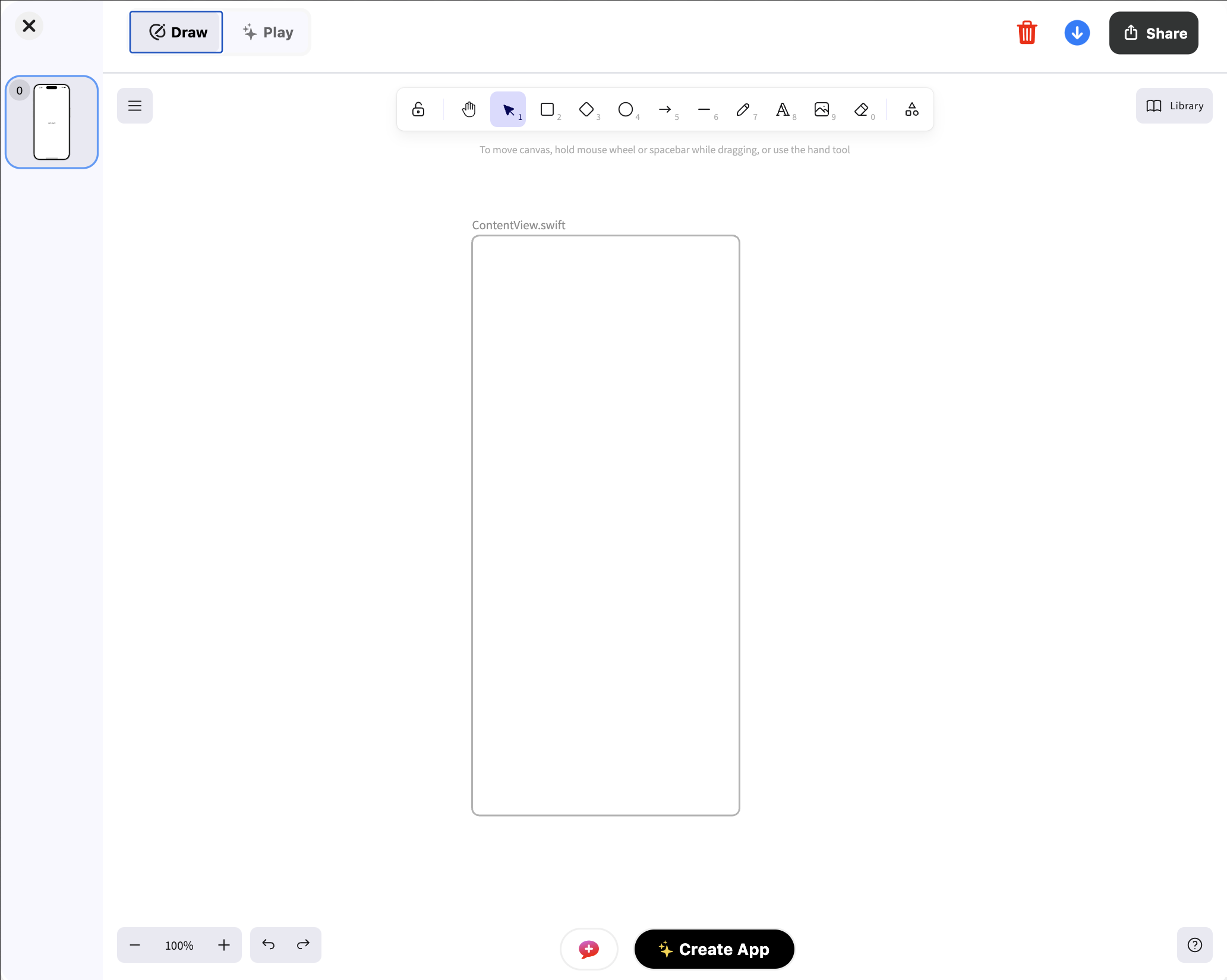The image size is (1227, 980).
Task: Select the Arrow tool
Action: (665, 109)
